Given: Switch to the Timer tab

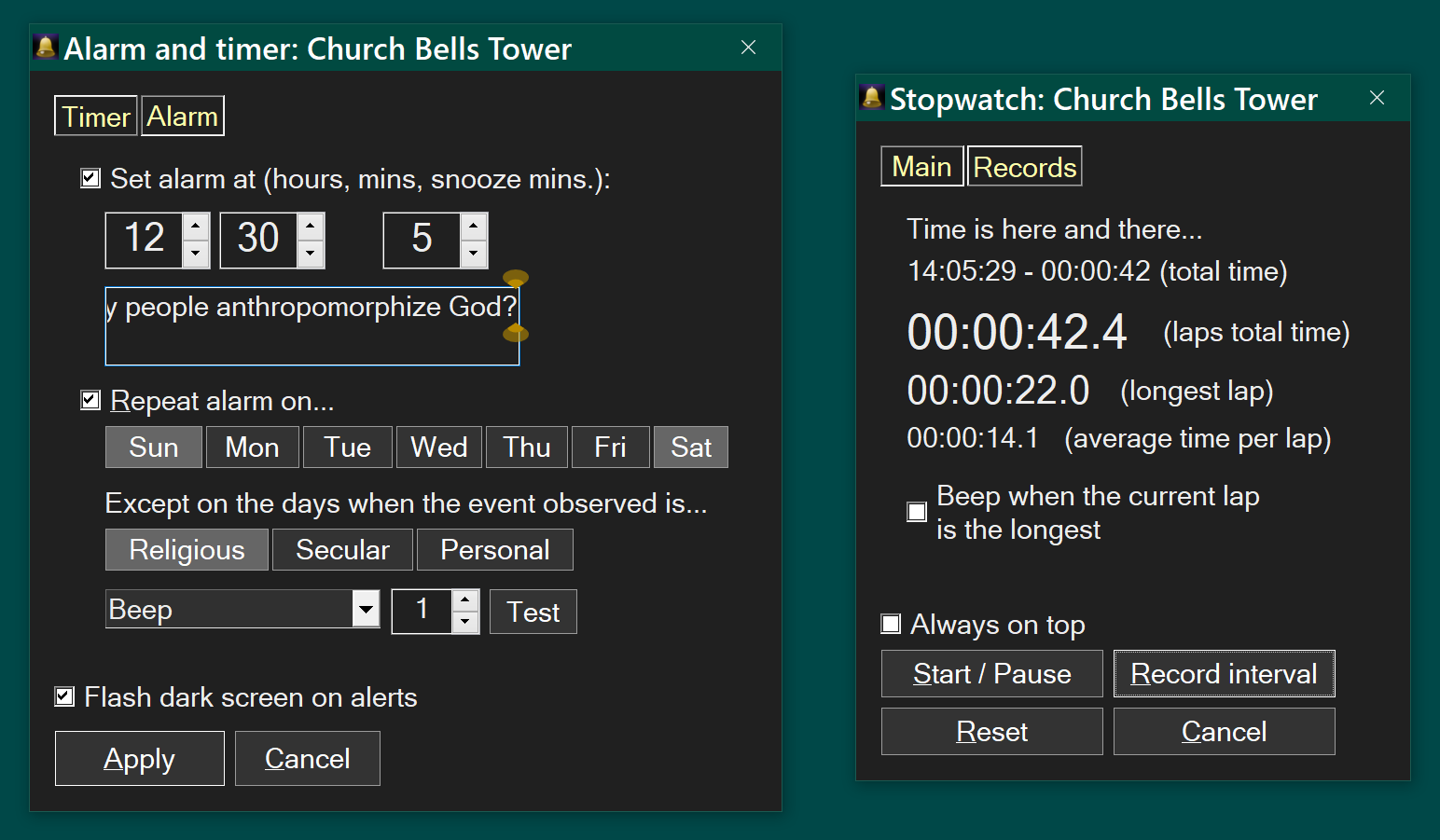Looking at the screenshot, I should [96, 117].
